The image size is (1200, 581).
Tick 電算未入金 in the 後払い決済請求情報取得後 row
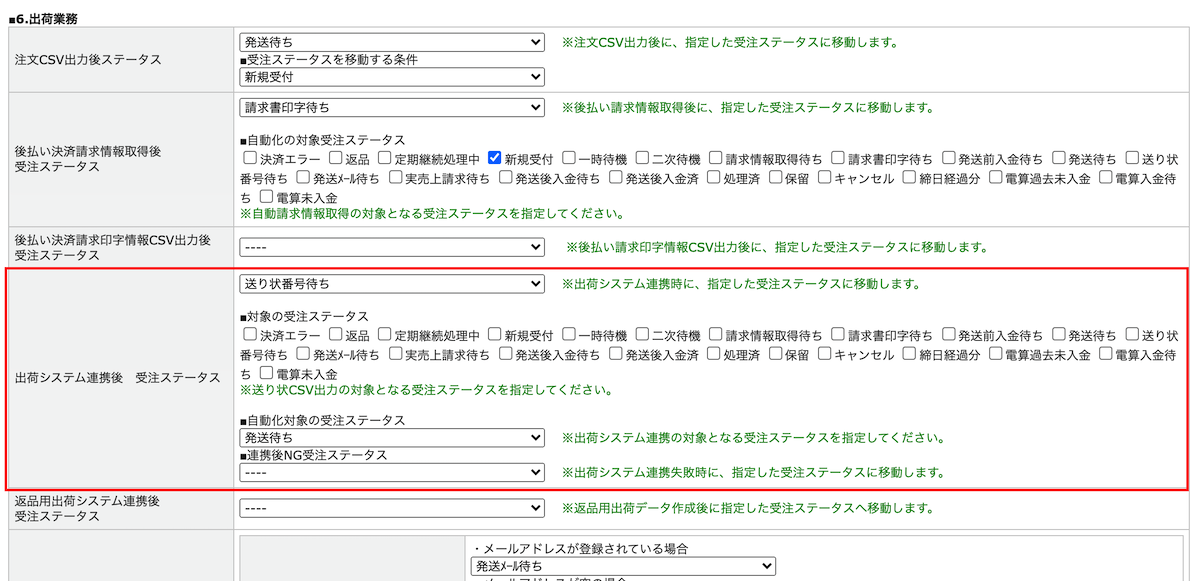click(x=267, y=198)
